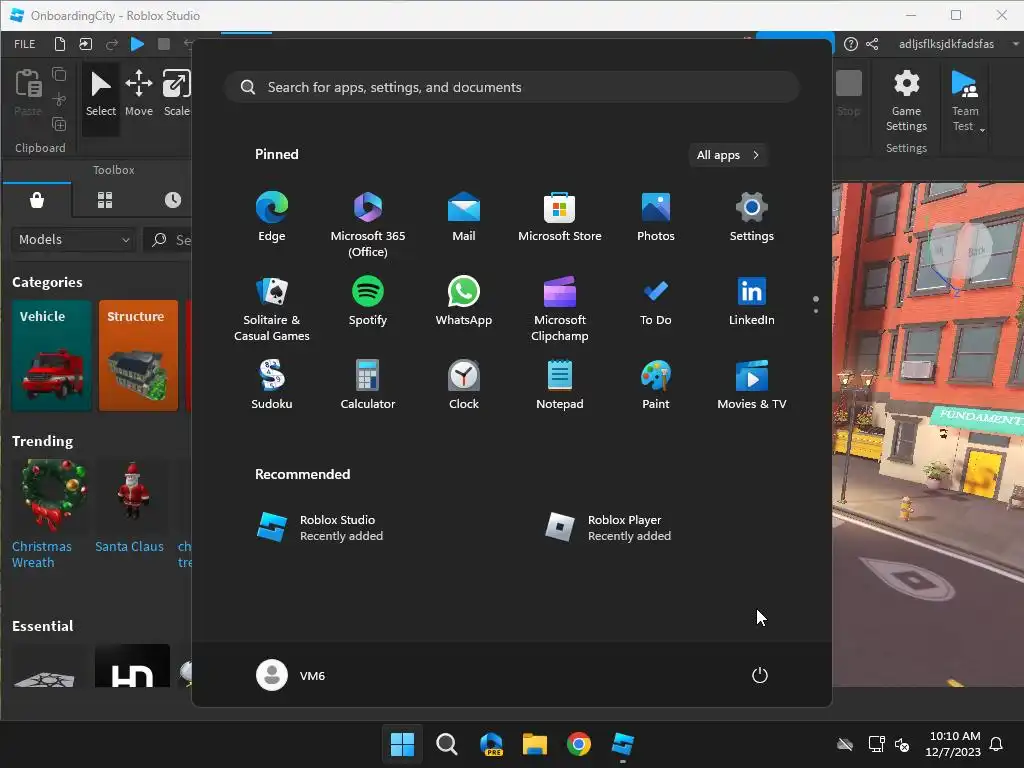Open Solitaire & Casual Games
This screenshot has width=1024, height=768.
(x=272, y=309)
